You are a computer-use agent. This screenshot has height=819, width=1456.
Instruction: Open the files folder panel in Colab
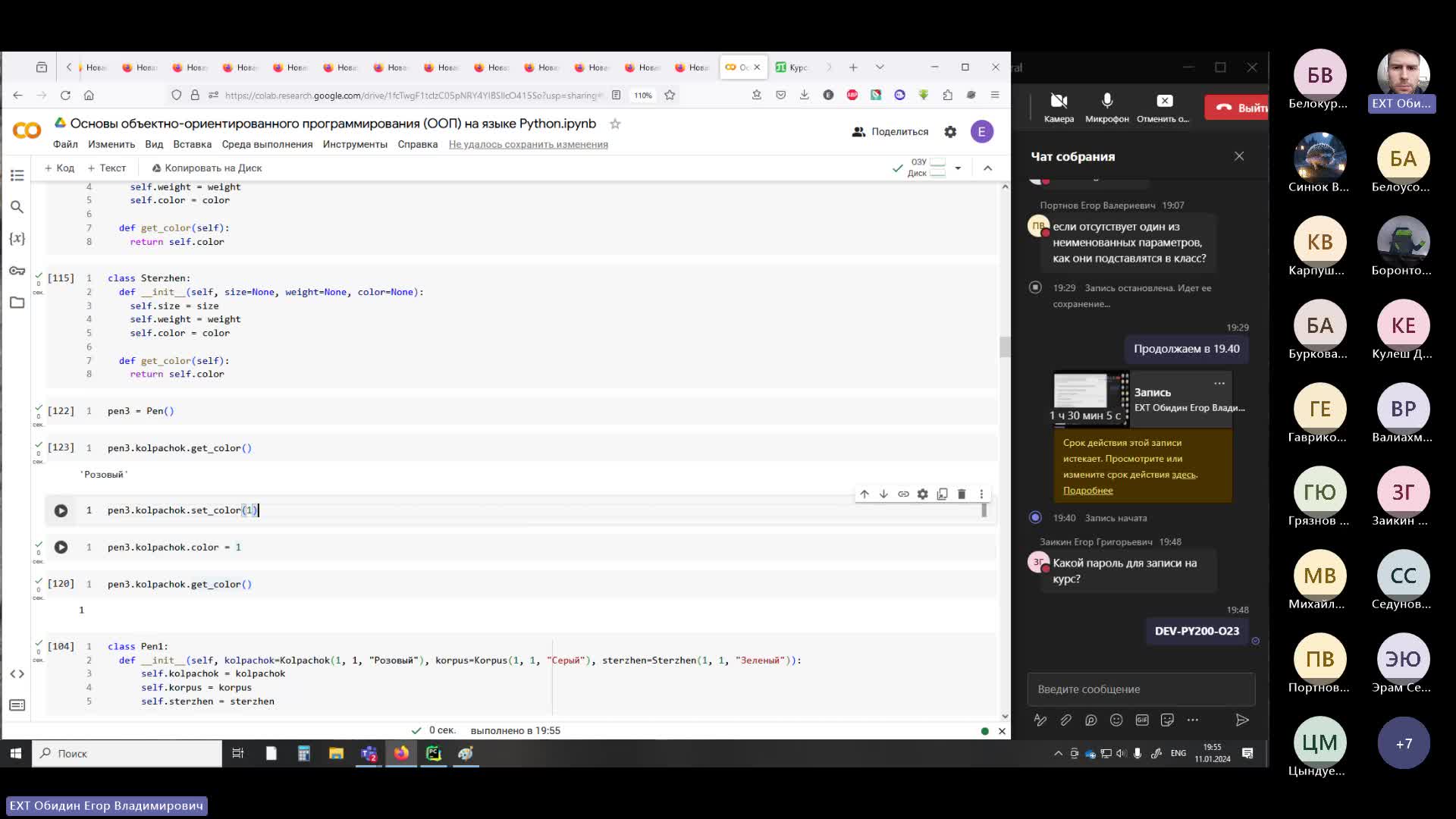tap(17, 303)
